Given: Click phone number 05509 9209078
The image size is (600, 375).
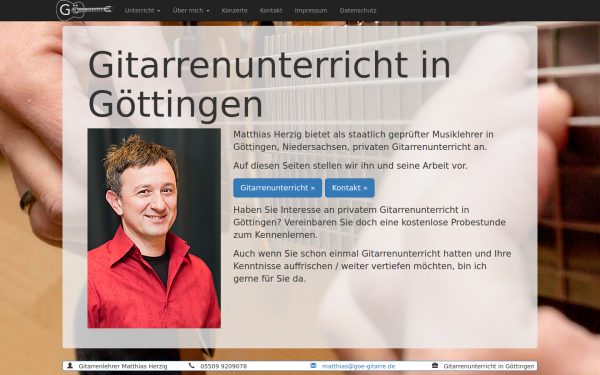Looking at the screenshot, I should click(223, 366).
